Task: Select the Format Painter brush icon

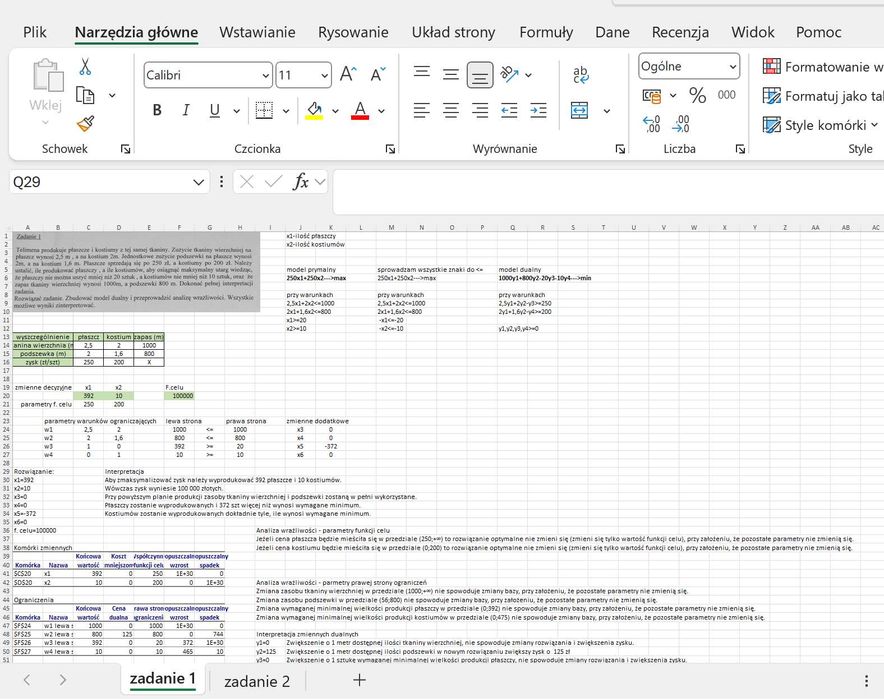Action: [85, 123]
